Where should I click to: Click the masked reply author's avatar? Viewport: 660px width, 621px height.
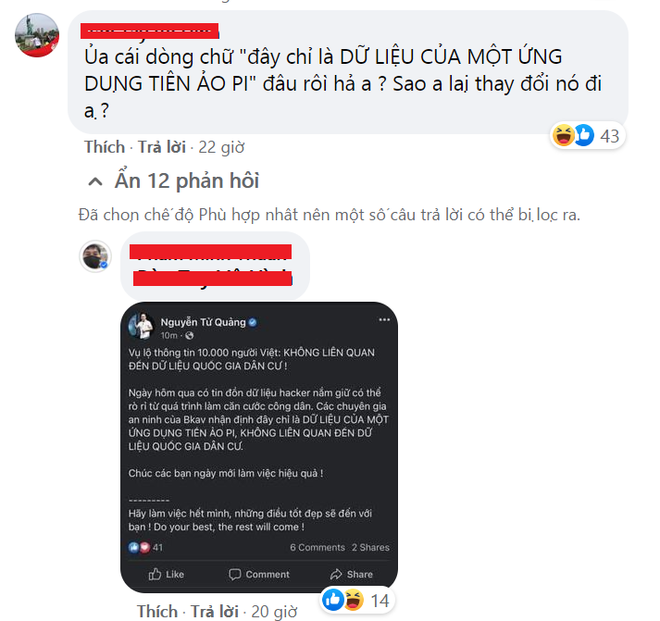96,256
